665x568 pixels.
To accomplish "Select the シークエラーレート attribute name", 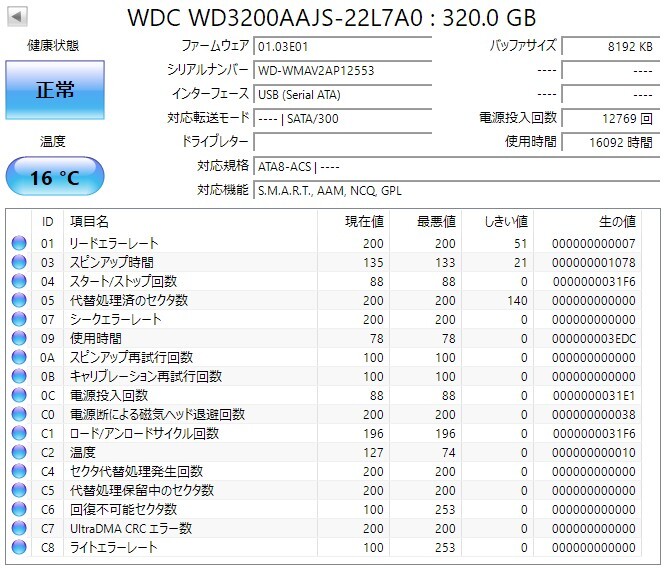I will pyautogui.click(x=116, y=319).
